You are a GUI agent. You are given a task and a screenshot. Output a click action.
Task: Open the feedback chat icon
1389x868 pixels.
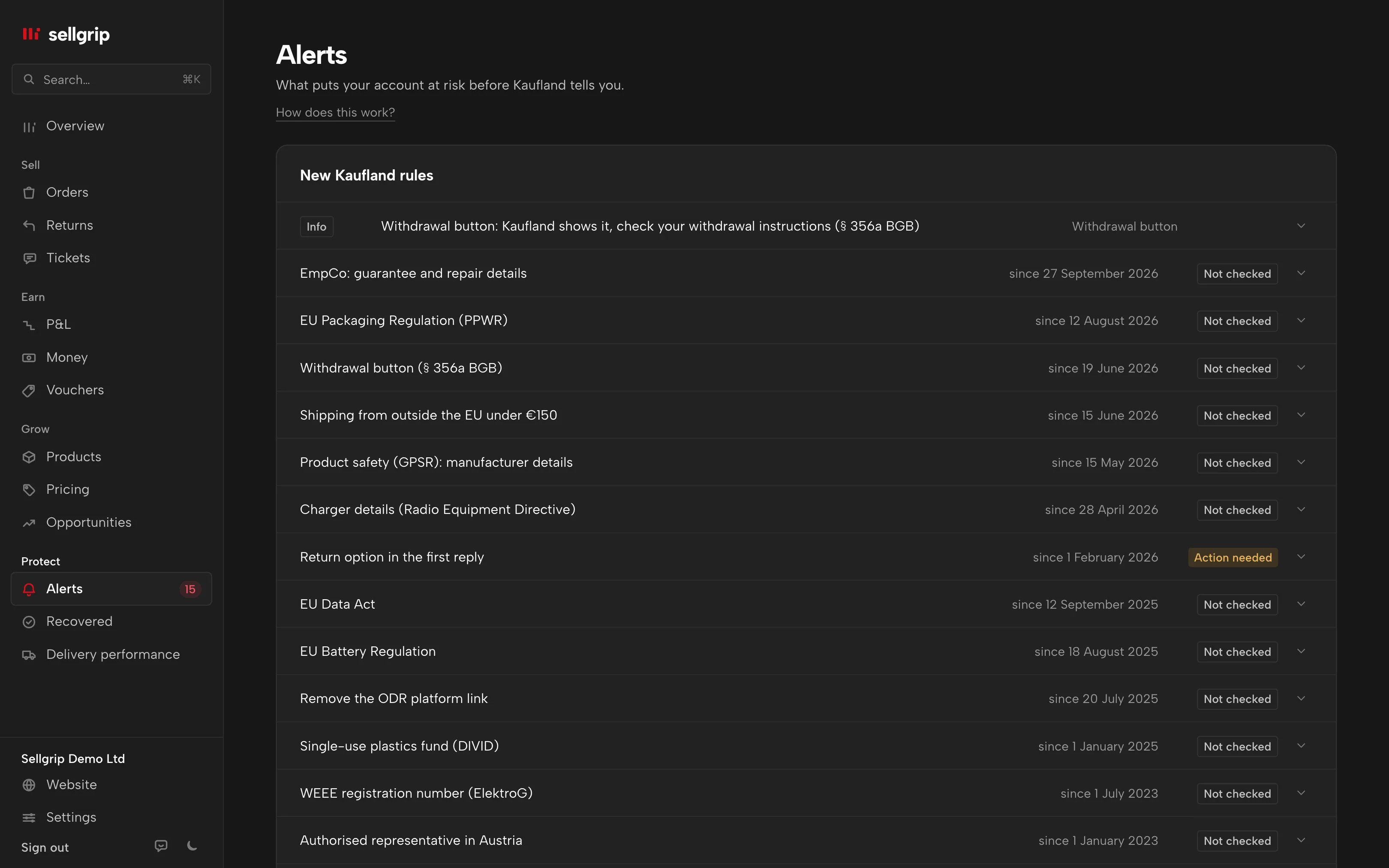161,846
